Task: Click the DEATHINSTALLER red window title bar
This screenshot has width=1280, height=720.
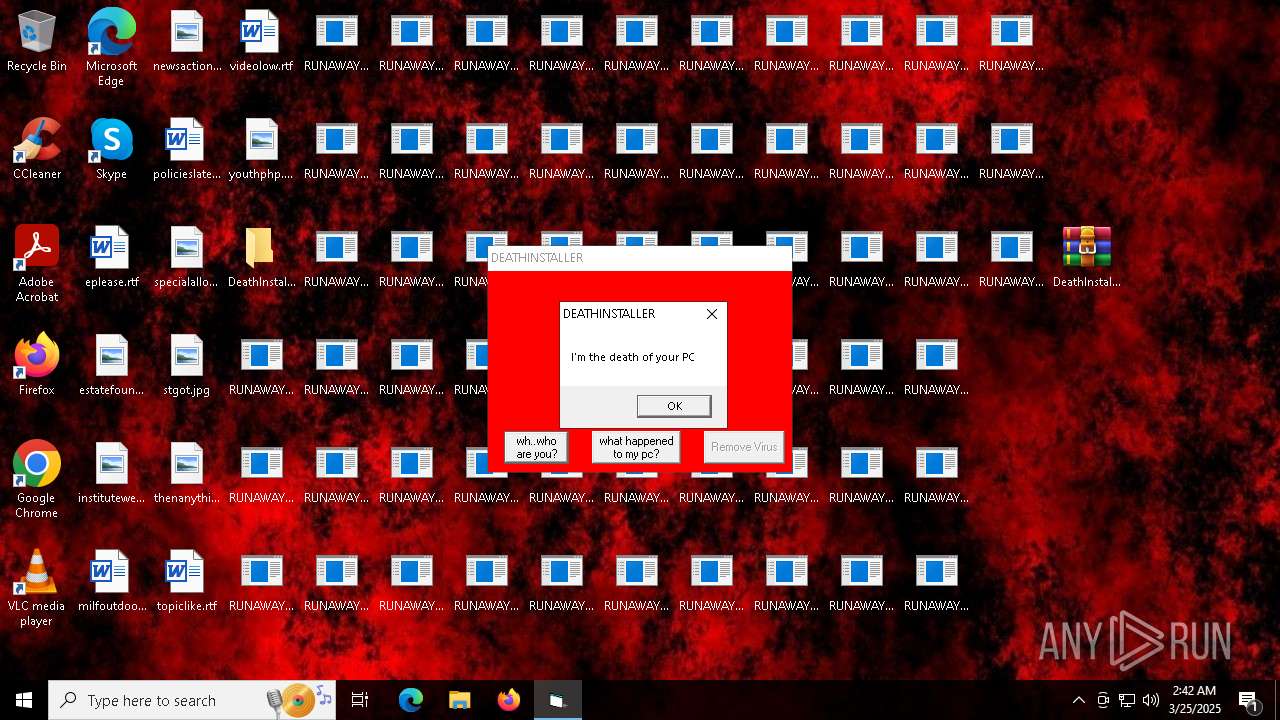Action: click(640, 258)
